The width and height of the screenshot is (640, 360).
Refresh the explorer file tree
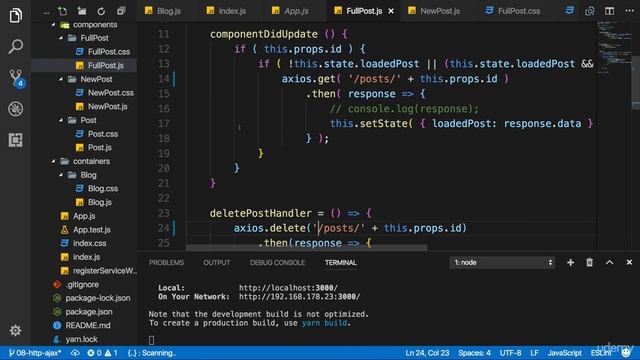click(x=101, y=11)
